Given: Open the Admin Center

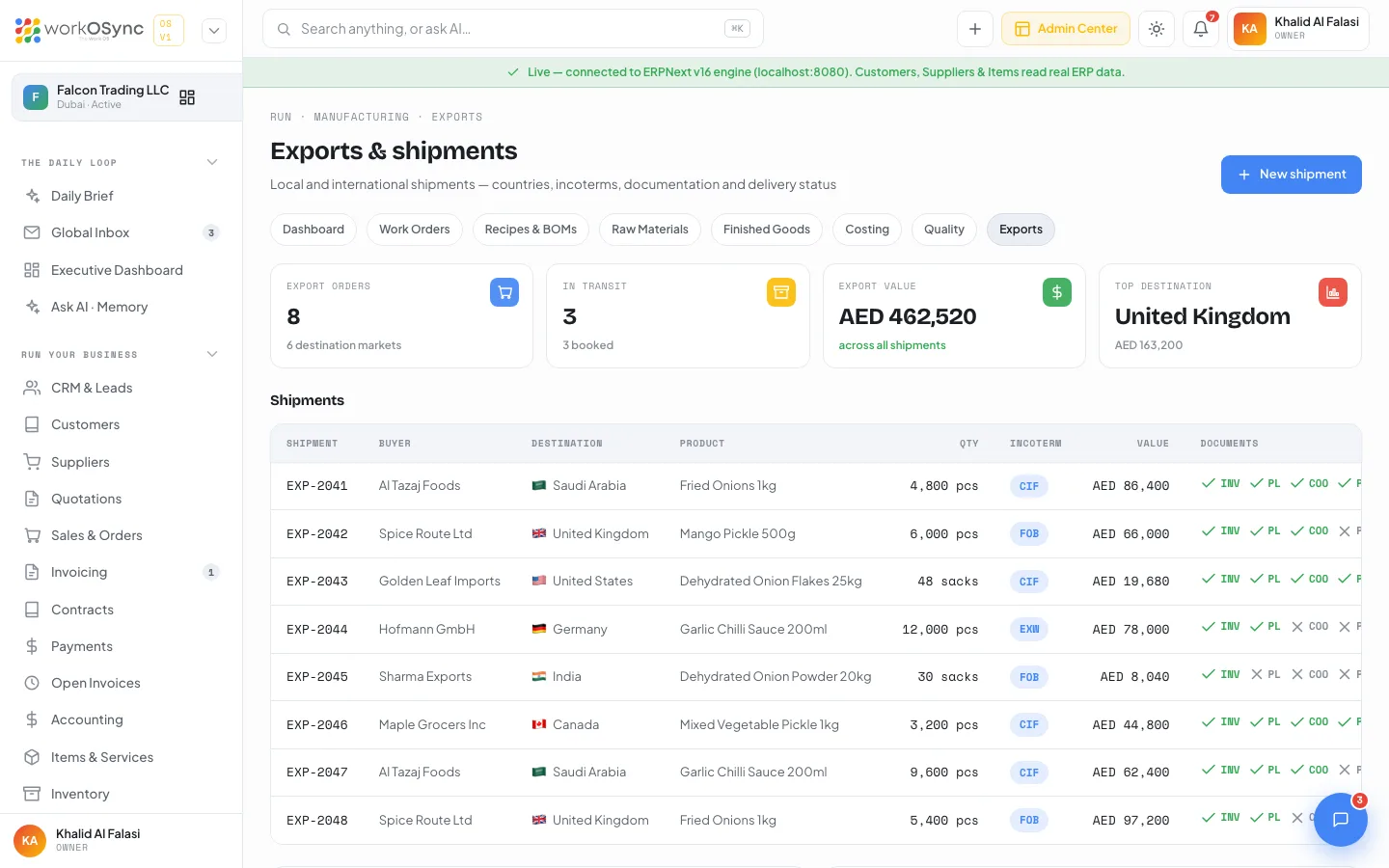Looking at the screenshot, I should point(1066,29).
